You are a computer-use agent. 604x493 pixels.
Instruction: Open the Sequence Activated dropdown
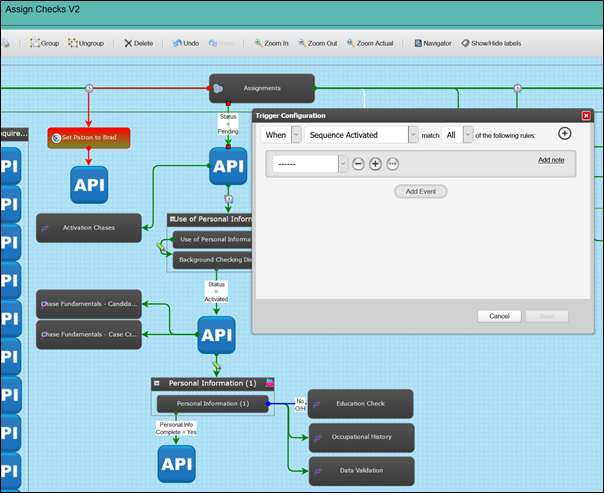tap(413, 135)
